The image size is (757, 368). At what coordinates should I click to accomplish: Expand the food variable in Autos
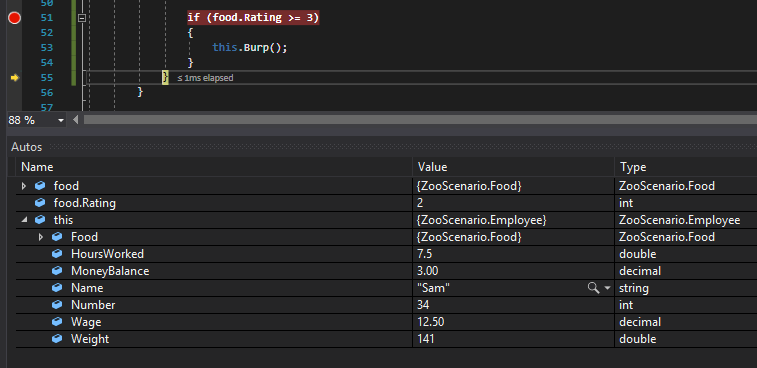(24, 186)
